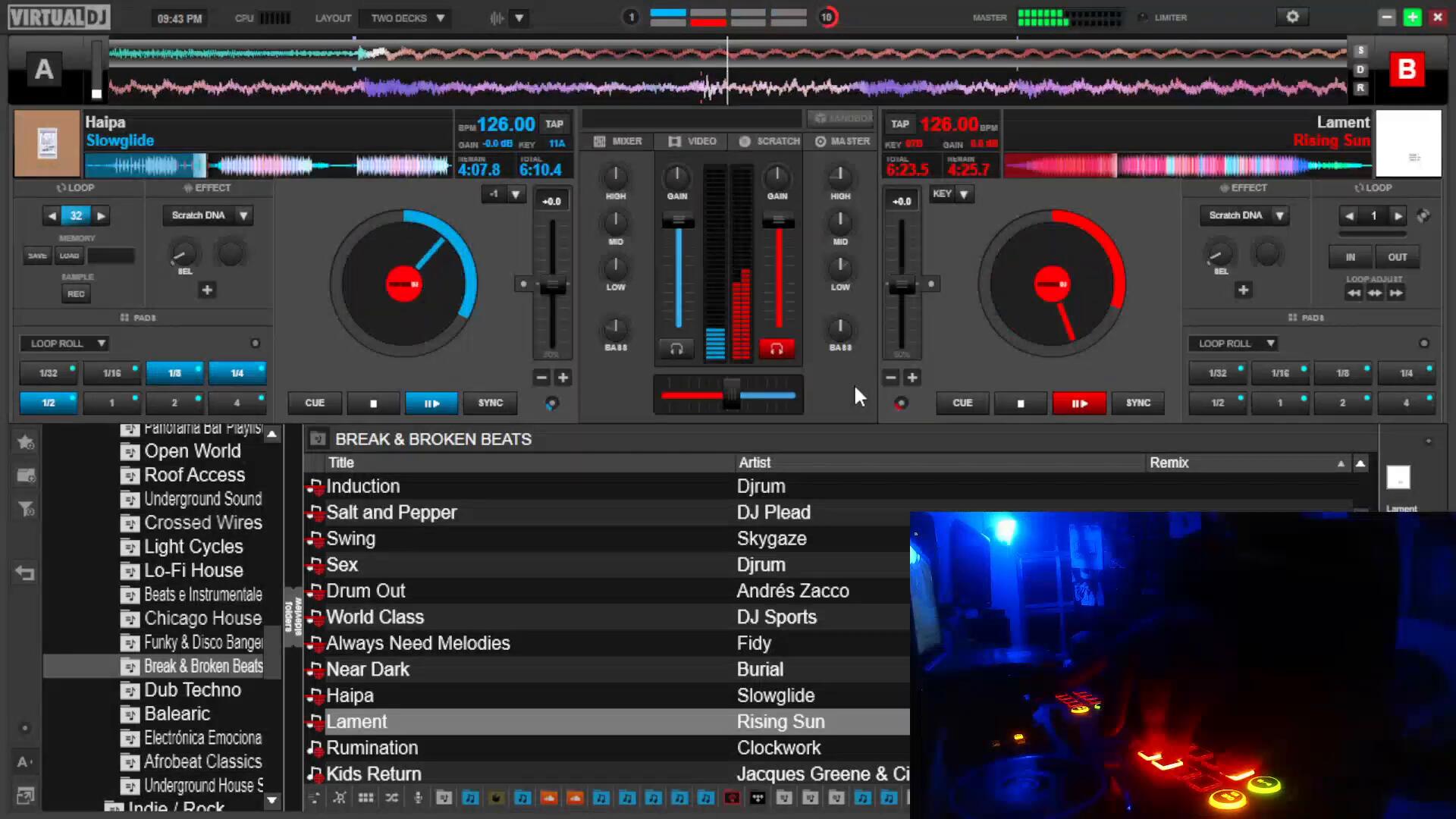Click play/pause on deck B
Viewport: 1456px width, 819px height.
coord(1078,403)
